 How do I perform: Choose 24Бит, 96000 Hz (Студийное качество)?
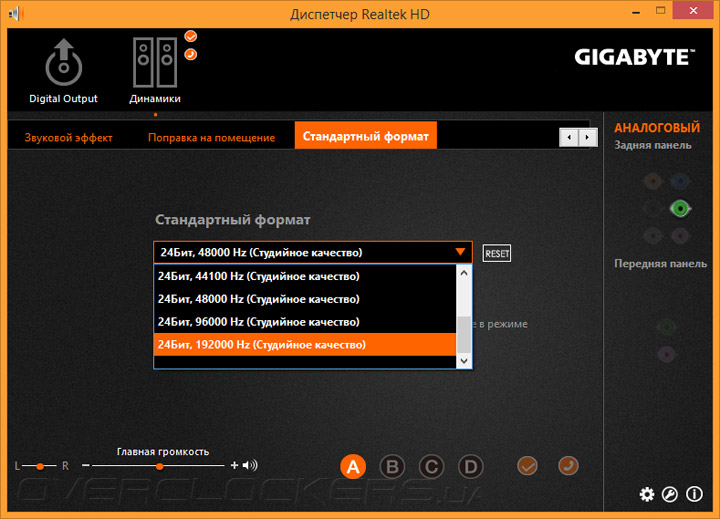(305, 322)
